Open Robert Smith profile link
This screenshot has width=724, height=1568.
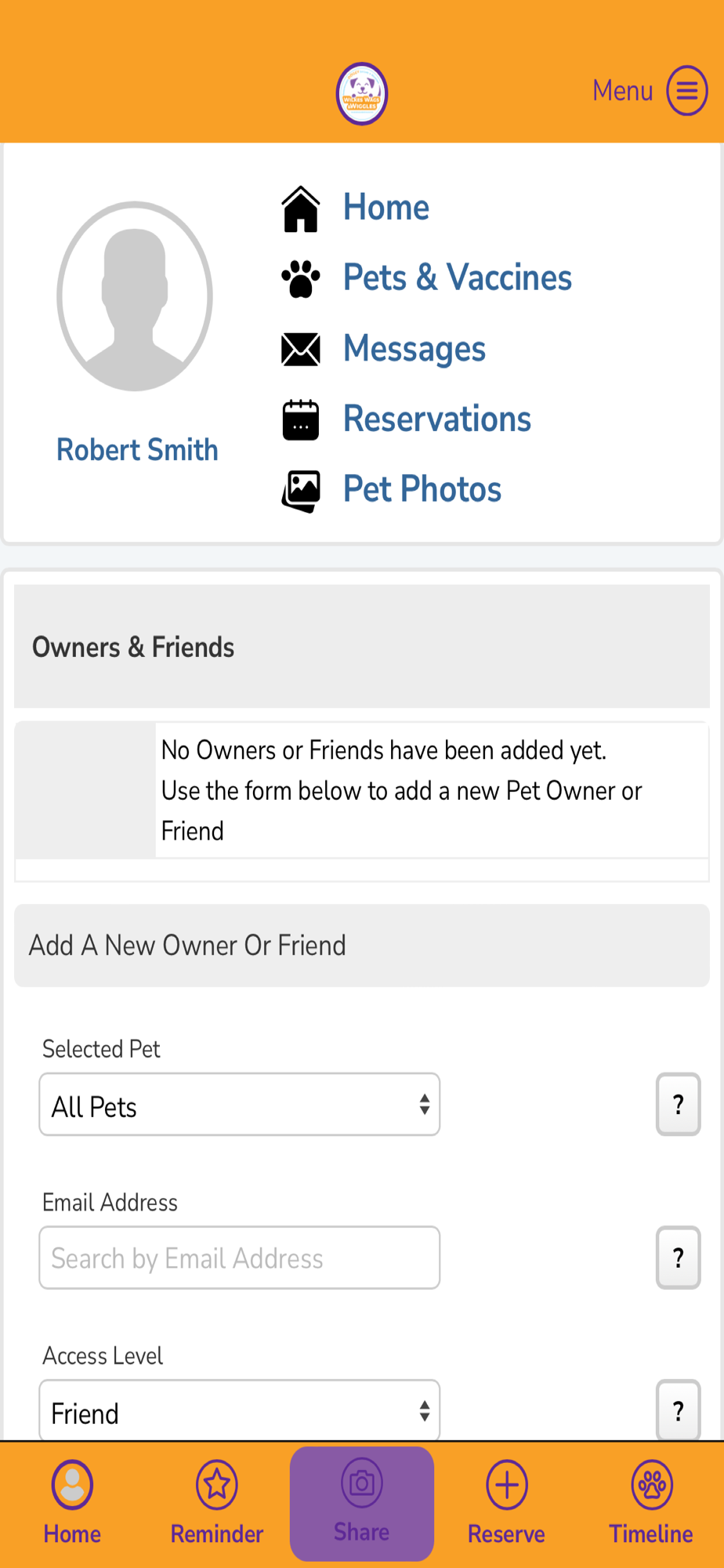point(137,450)
